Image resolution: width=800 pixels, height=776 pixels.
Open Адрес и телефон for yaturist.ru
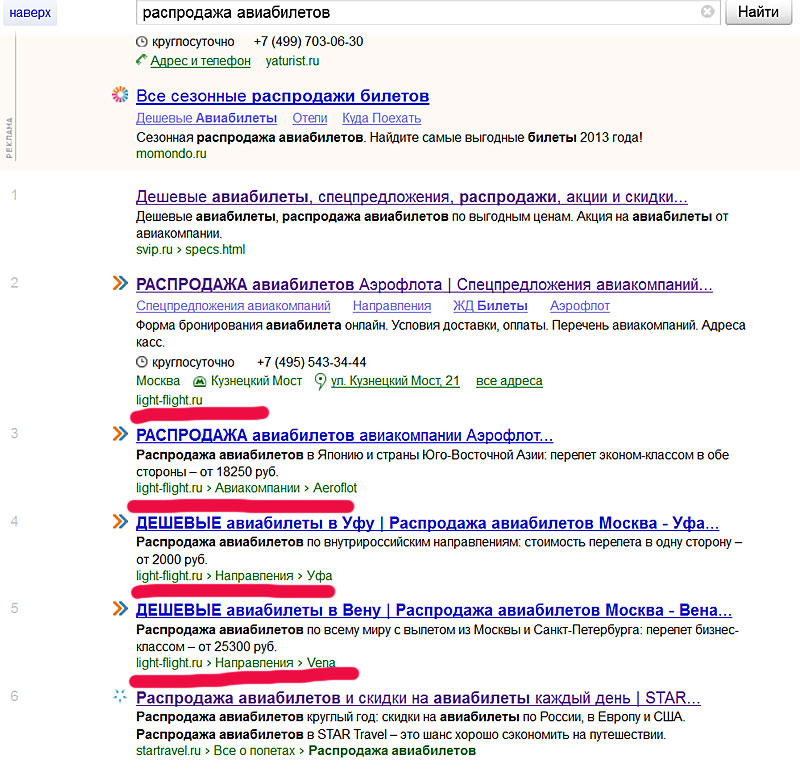pyautogui.click(x=200, y=61)
